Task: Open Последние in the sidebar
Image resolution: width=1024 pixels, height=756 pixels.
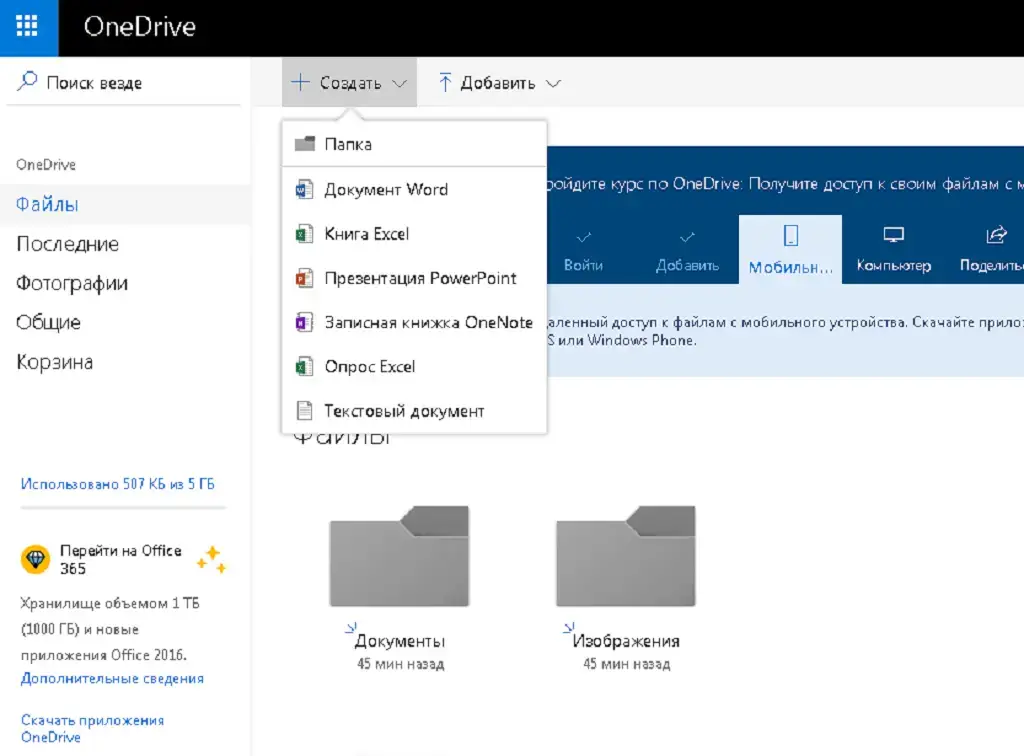Action: 67,244
